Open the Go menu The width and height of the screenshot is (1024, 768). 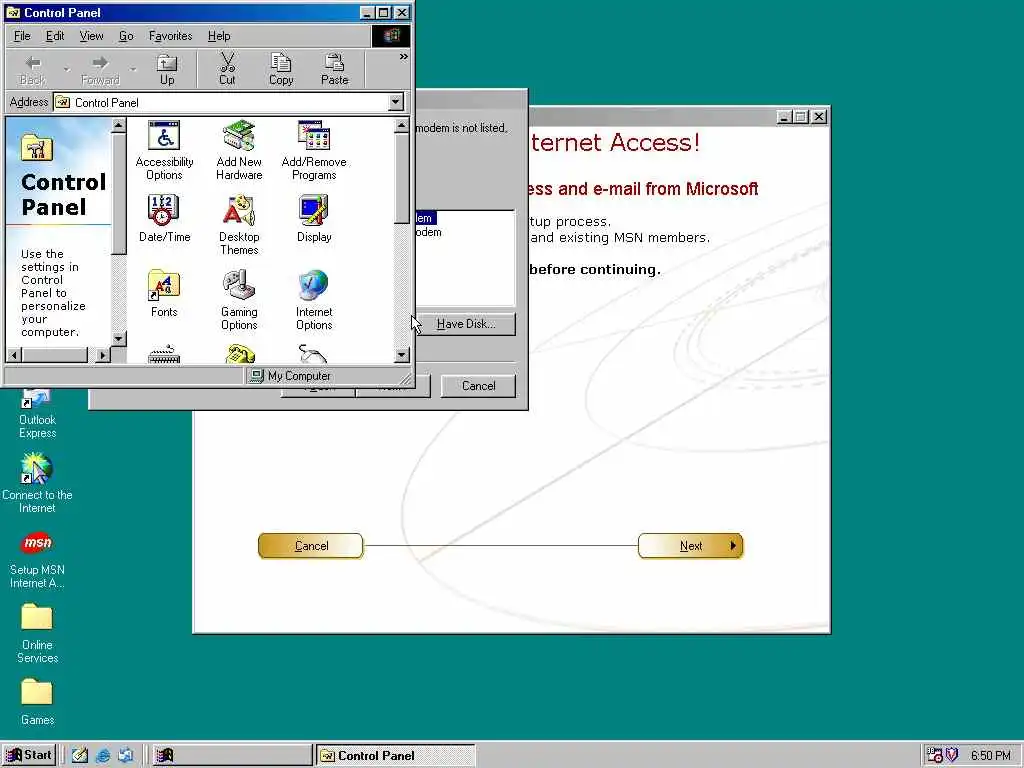tap(126, 36)
